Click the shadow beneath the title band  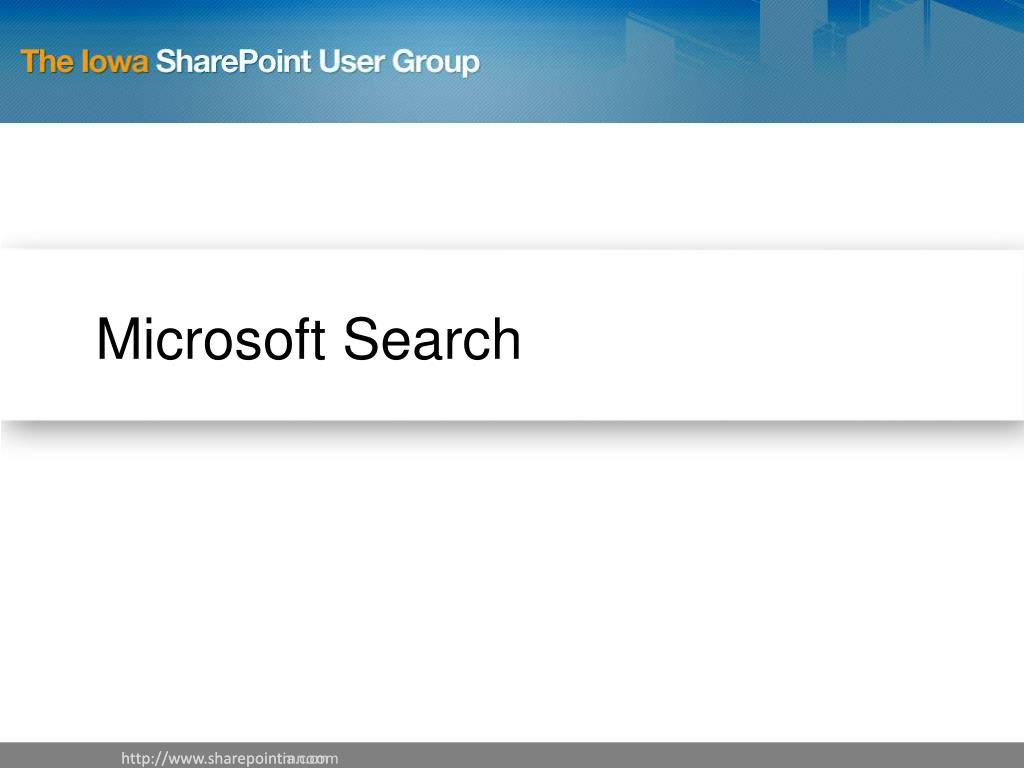click(x=512, y=432)
